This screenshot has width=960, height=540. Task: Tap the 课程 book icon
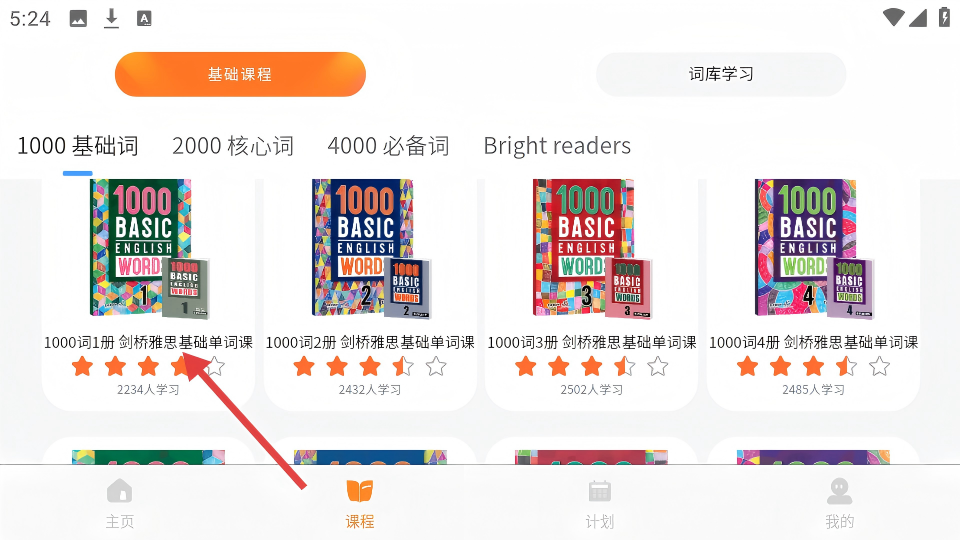point(359,491)
